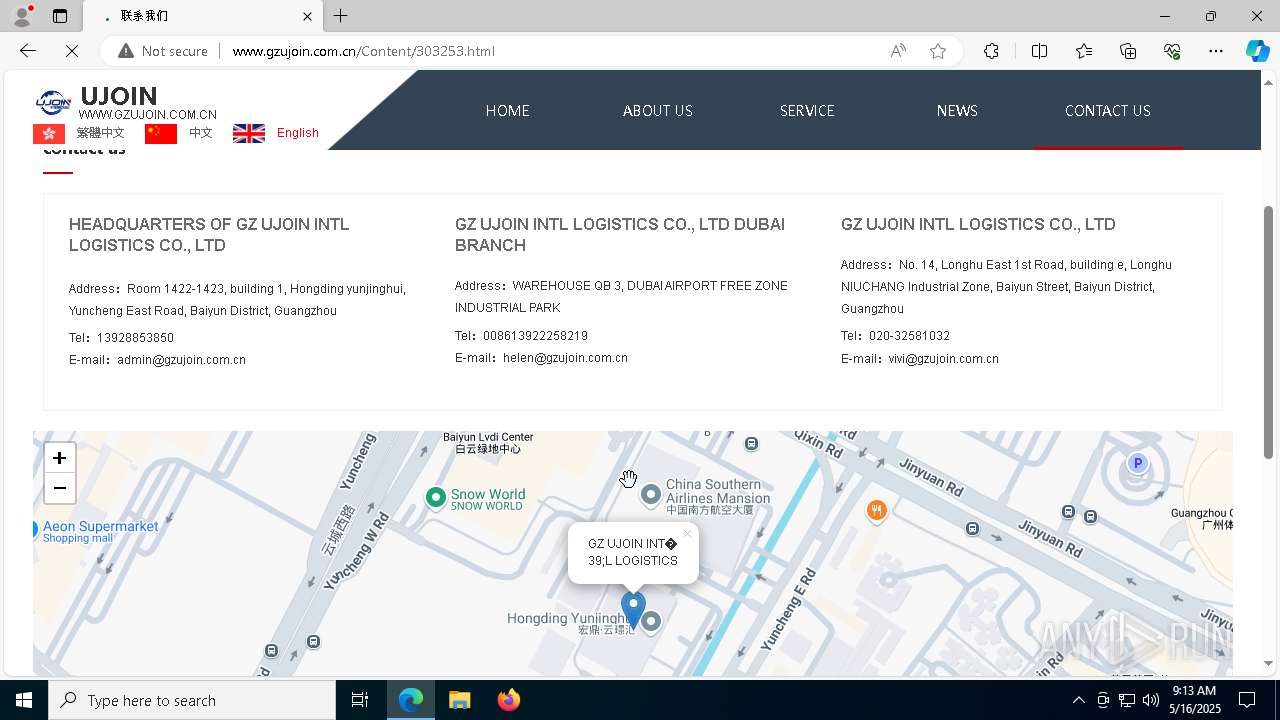Open the Windows Start menu

point(24,700)
